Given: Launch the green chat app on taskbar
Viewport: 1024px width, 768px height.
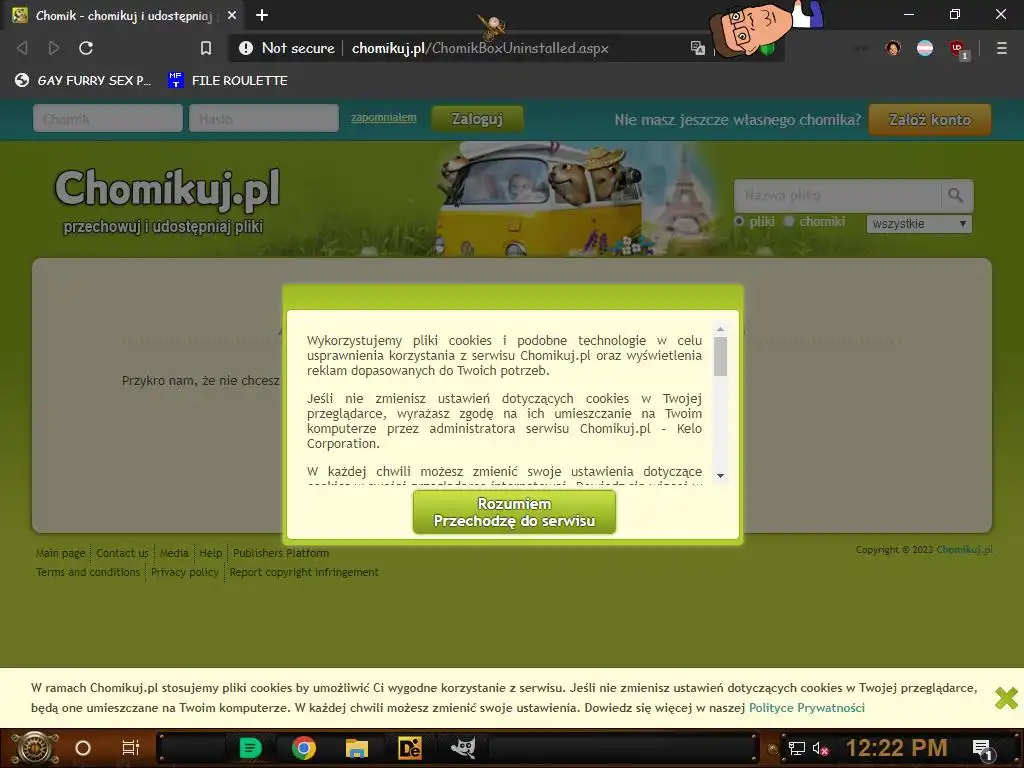Looking at the screenshot, I should pyautogui.click(x=250, y=748).
